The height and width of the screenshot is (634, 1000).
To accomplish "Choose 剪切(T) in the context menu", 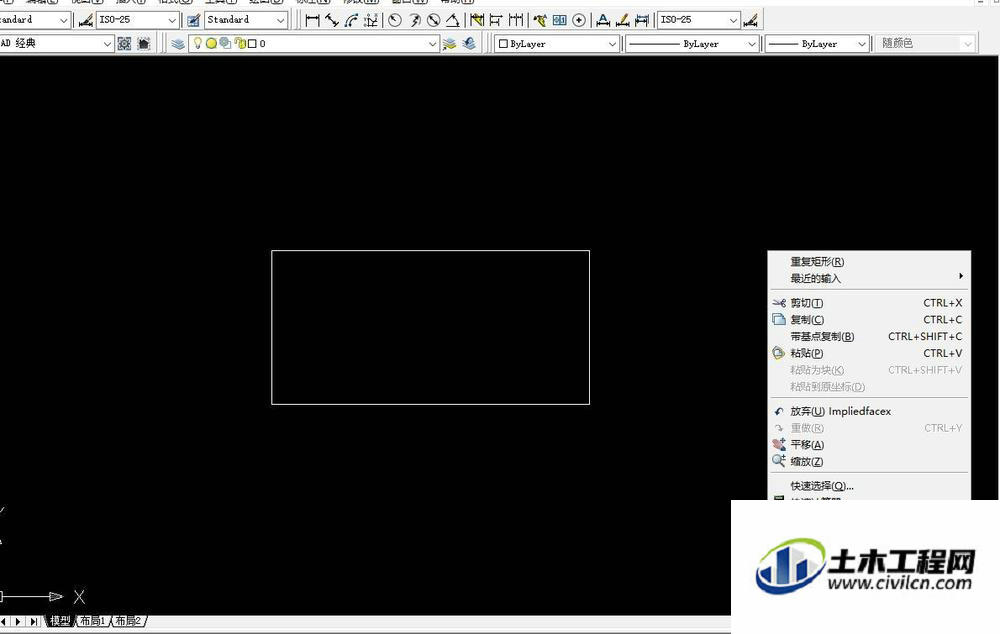I will 869,303.
